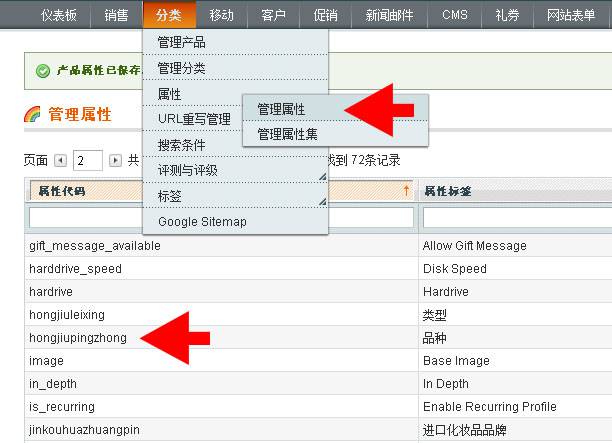
Task: Choose Google Sitemap menu entry
Action: tap(235, 221)
